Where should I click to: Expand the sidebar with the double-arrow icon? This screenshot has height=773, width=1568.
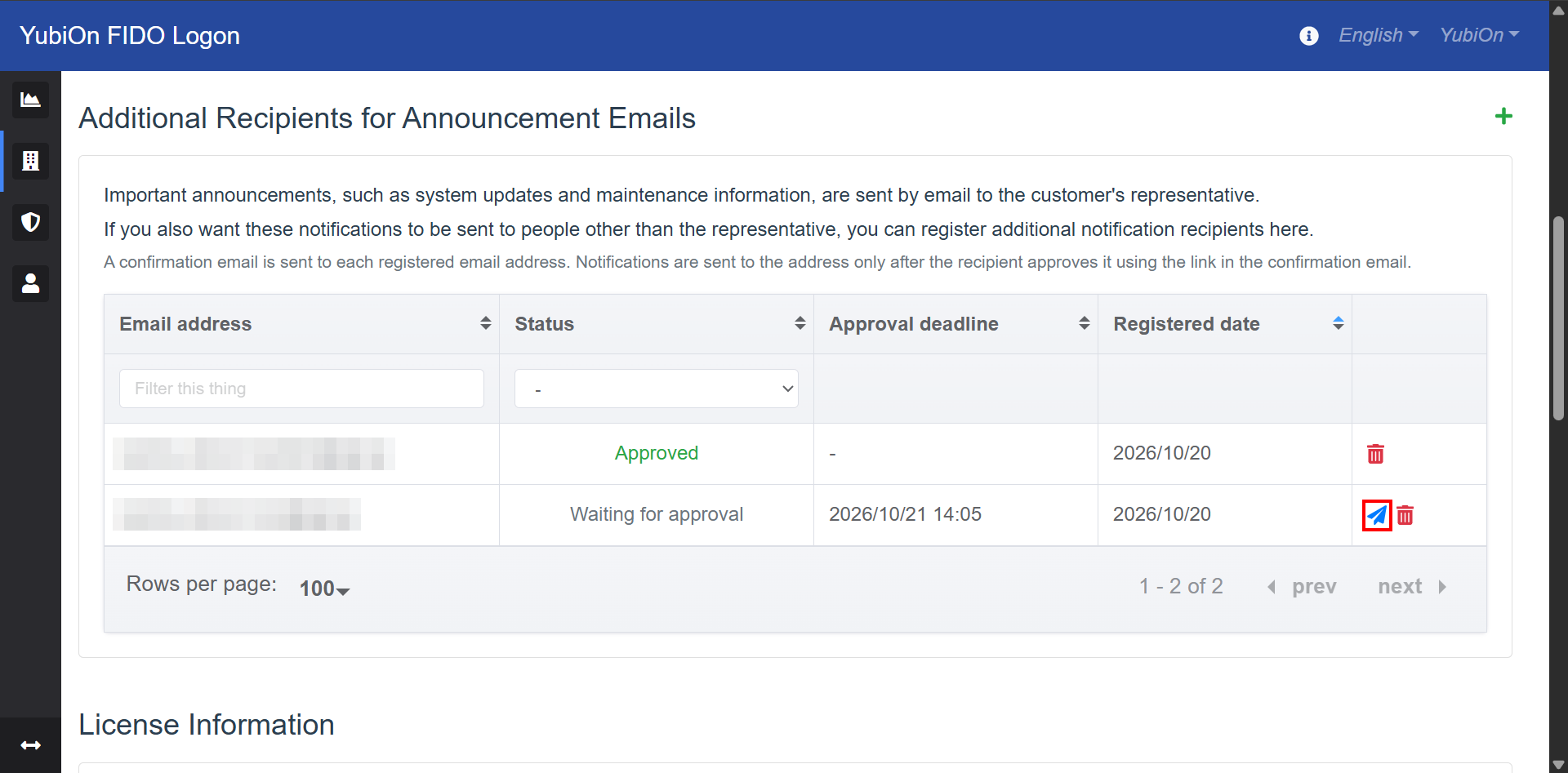pos(30,745)
